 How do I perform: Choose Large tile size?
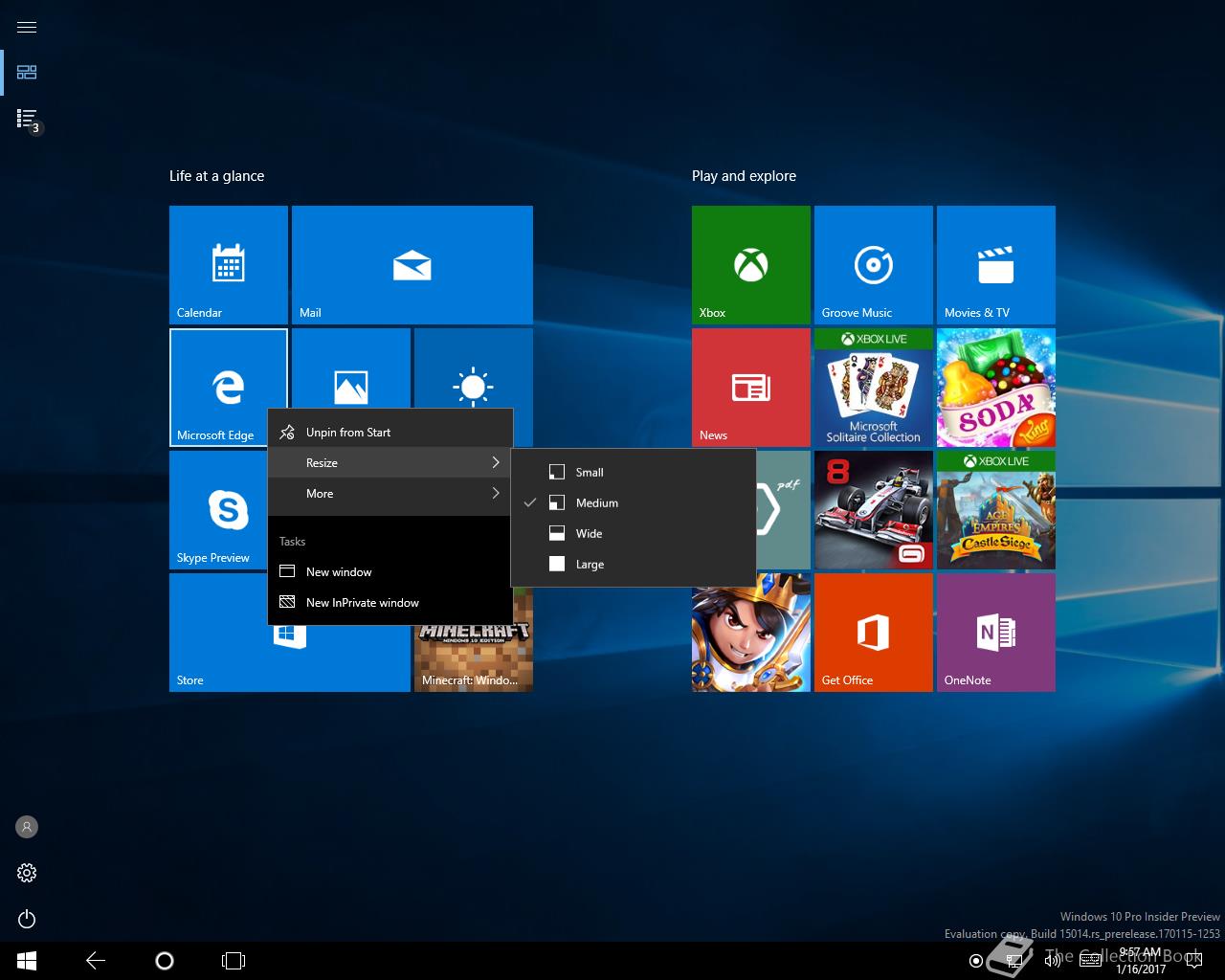point(634,564)
